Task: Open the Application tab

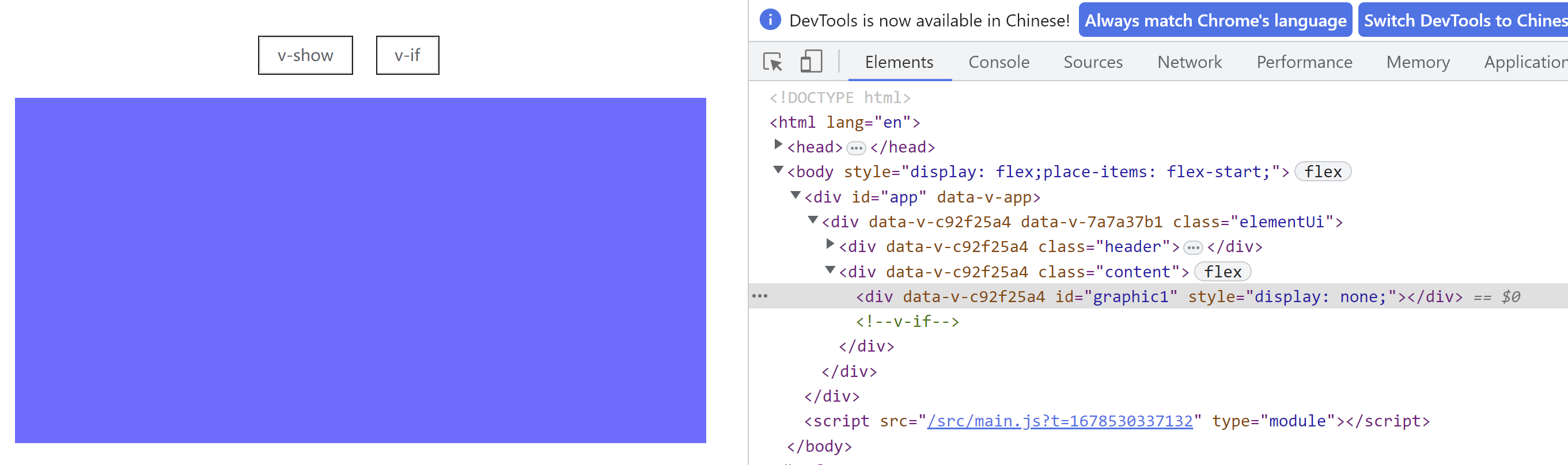Action: point(1525,62)
